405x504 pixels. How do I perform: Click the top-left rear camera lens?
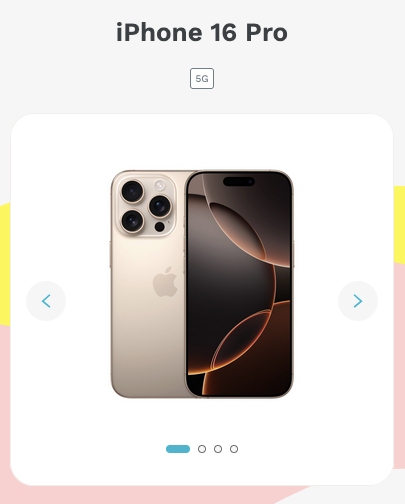[x=132, y=191]
